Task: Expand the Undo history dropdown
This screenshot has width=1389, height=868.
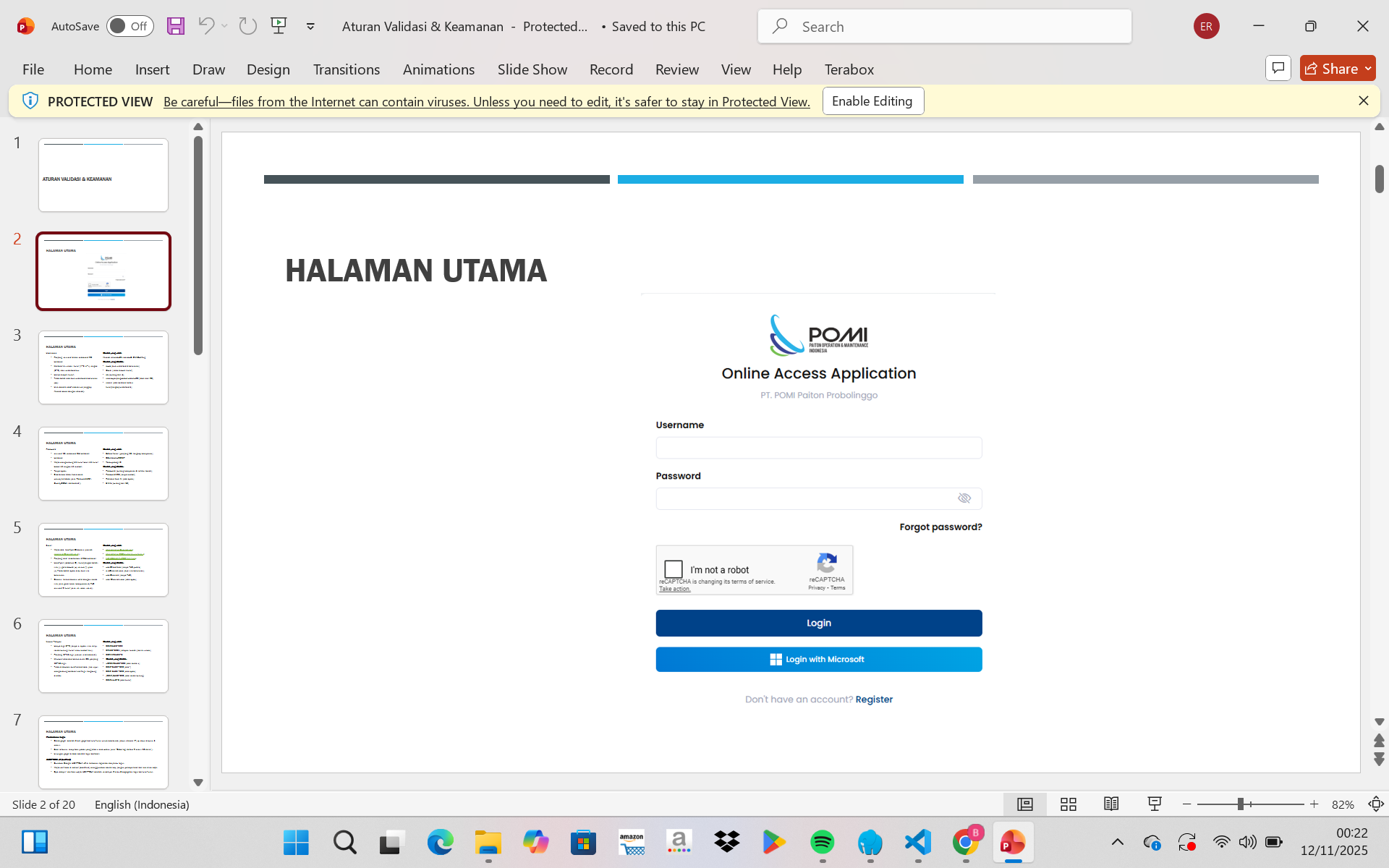Action: [x=225, y=26]
